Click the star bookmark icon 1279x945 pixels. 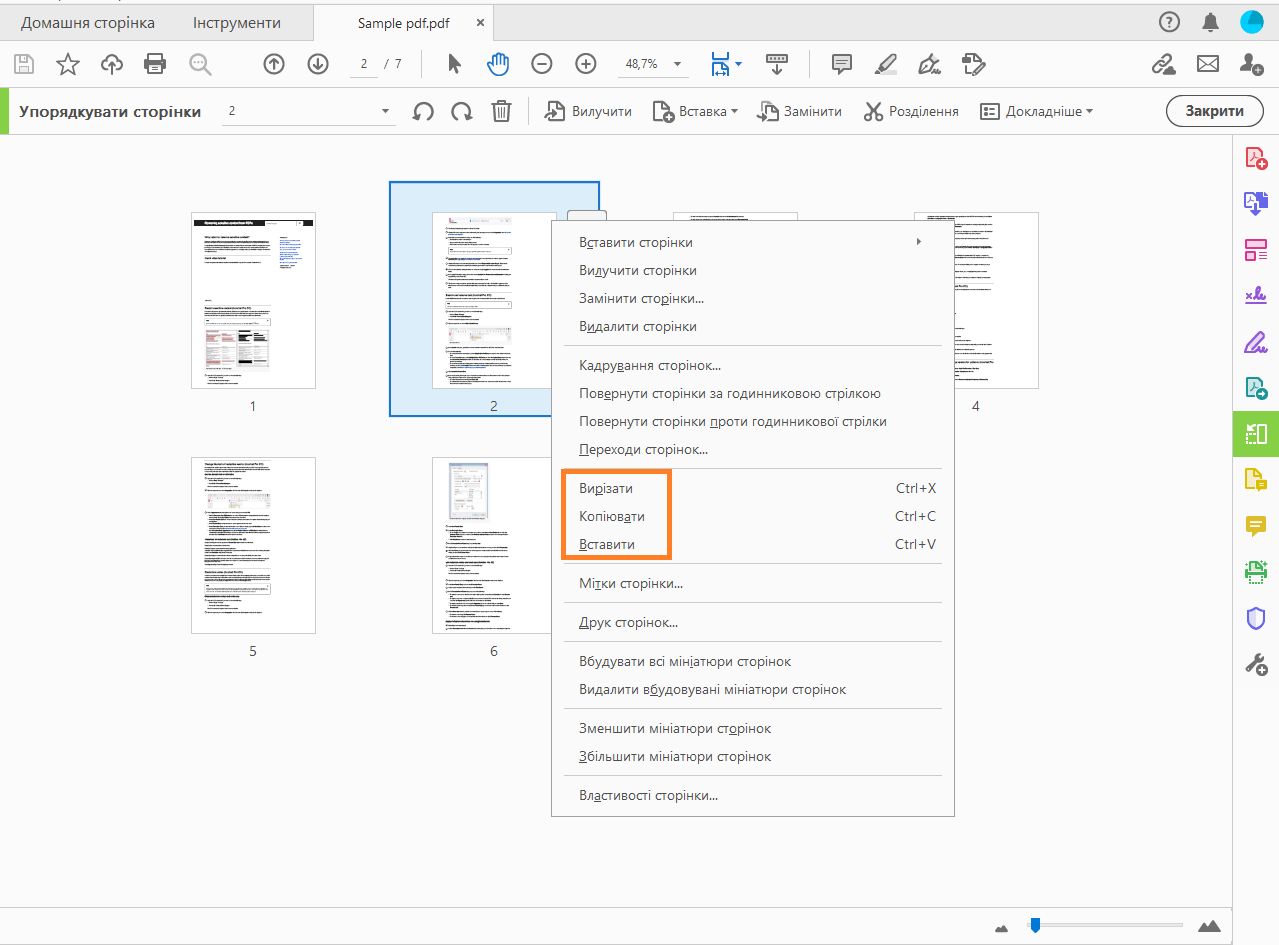[67, 64]
